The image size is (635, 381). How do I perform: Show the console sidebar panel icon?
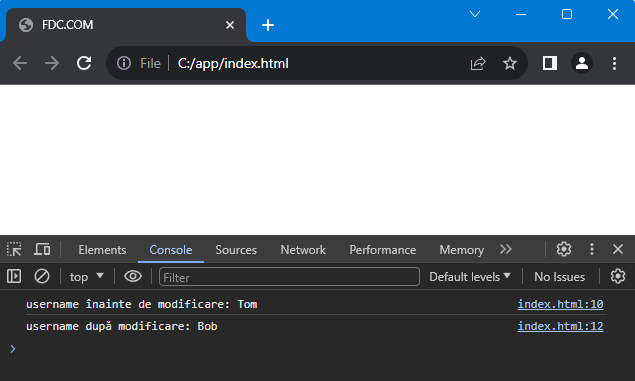click(14, 277)
